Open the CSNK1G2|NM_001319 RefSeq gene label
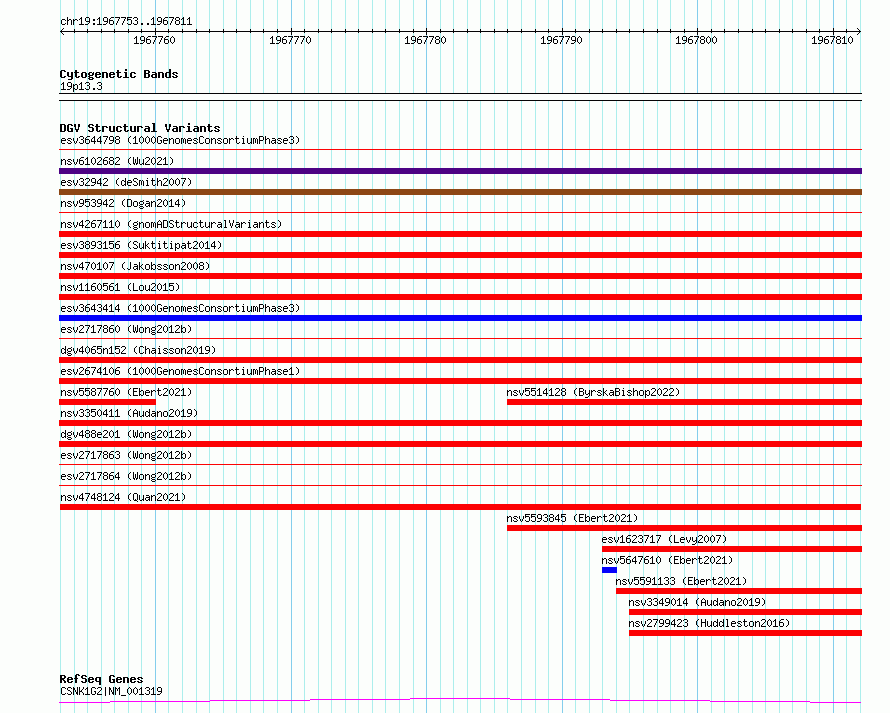This screenshot has width=890, height=713. tap(111, 691)
